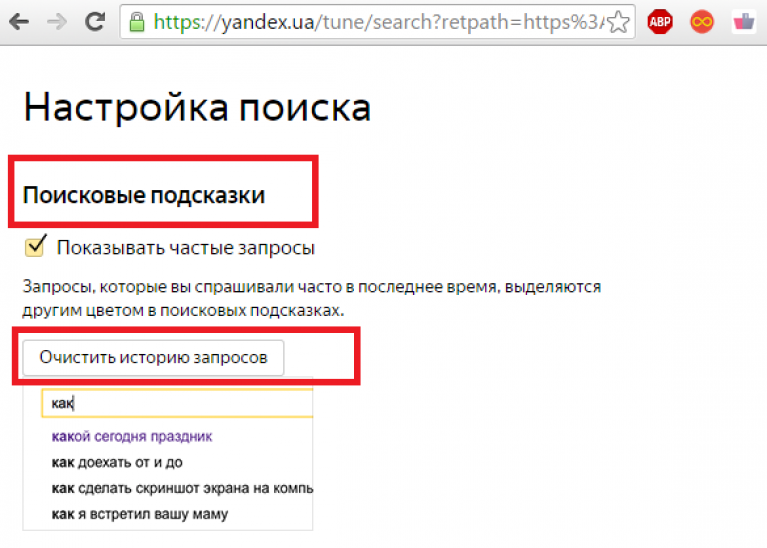Image resolution: width=767 pixels, height=548 pixels.
Task: Open the ABP Adblock Plus extension
Action: (x=660, y=22)
